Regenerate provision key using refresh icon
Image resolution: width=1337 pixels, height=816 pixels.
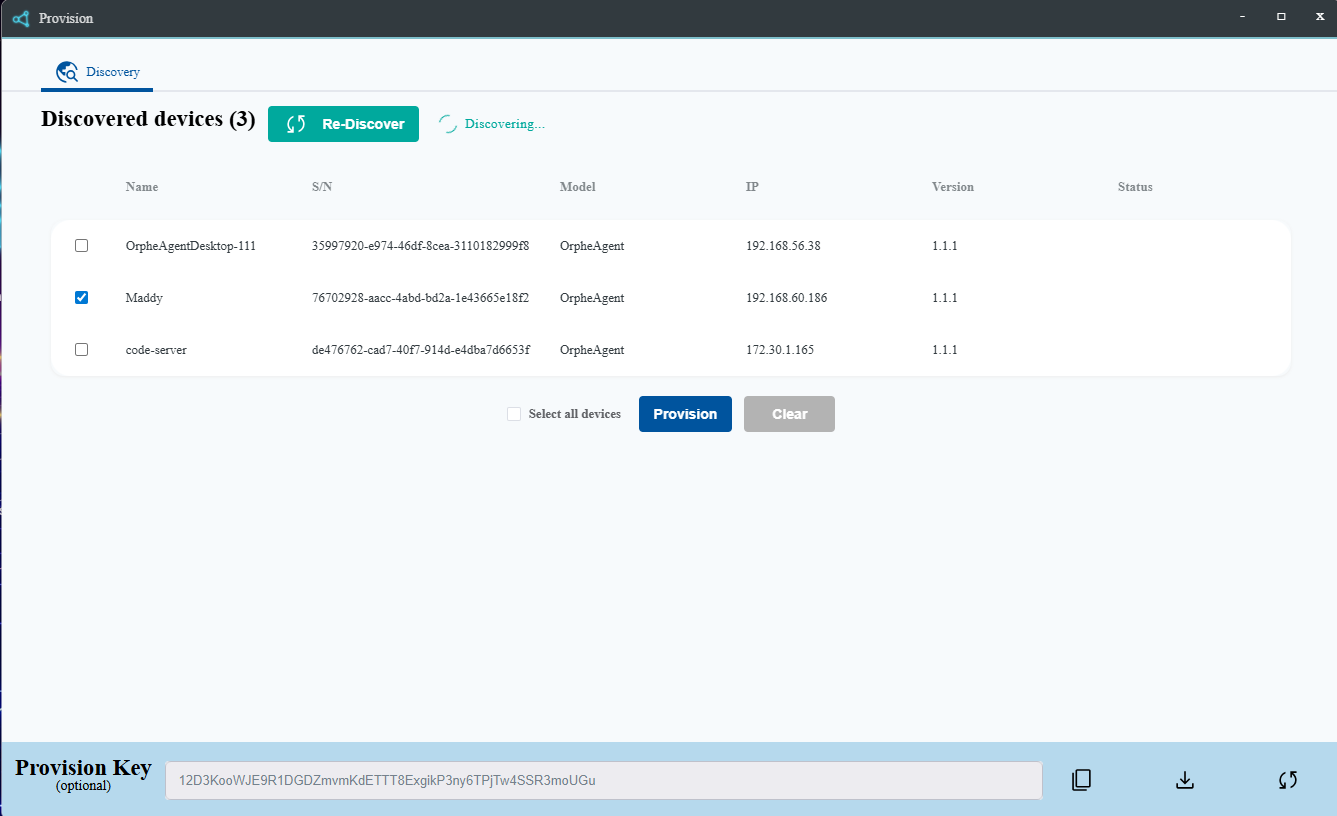tap(1288, 780)
